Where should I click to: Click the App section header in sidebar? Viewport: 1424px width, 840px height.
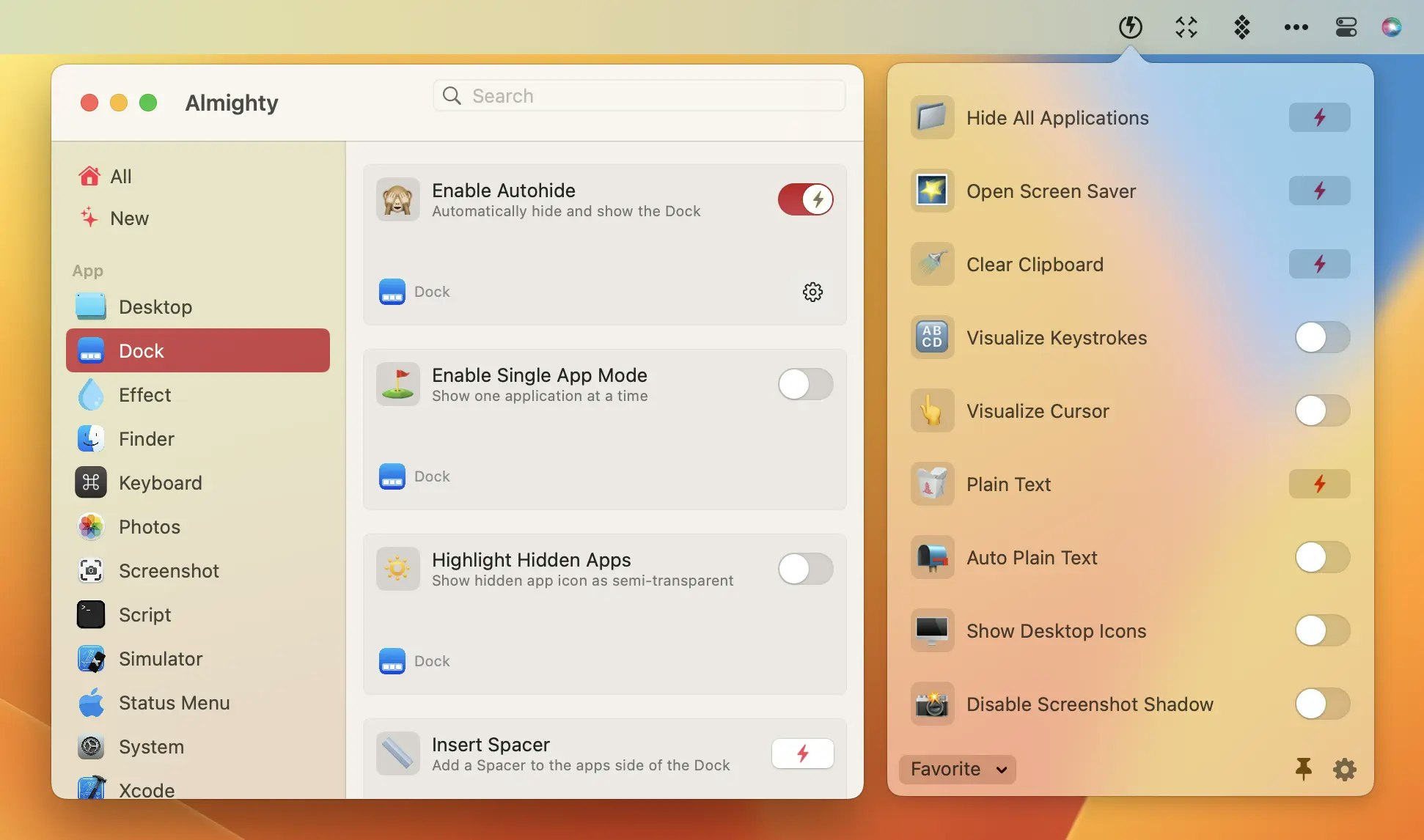click(87, 270)
